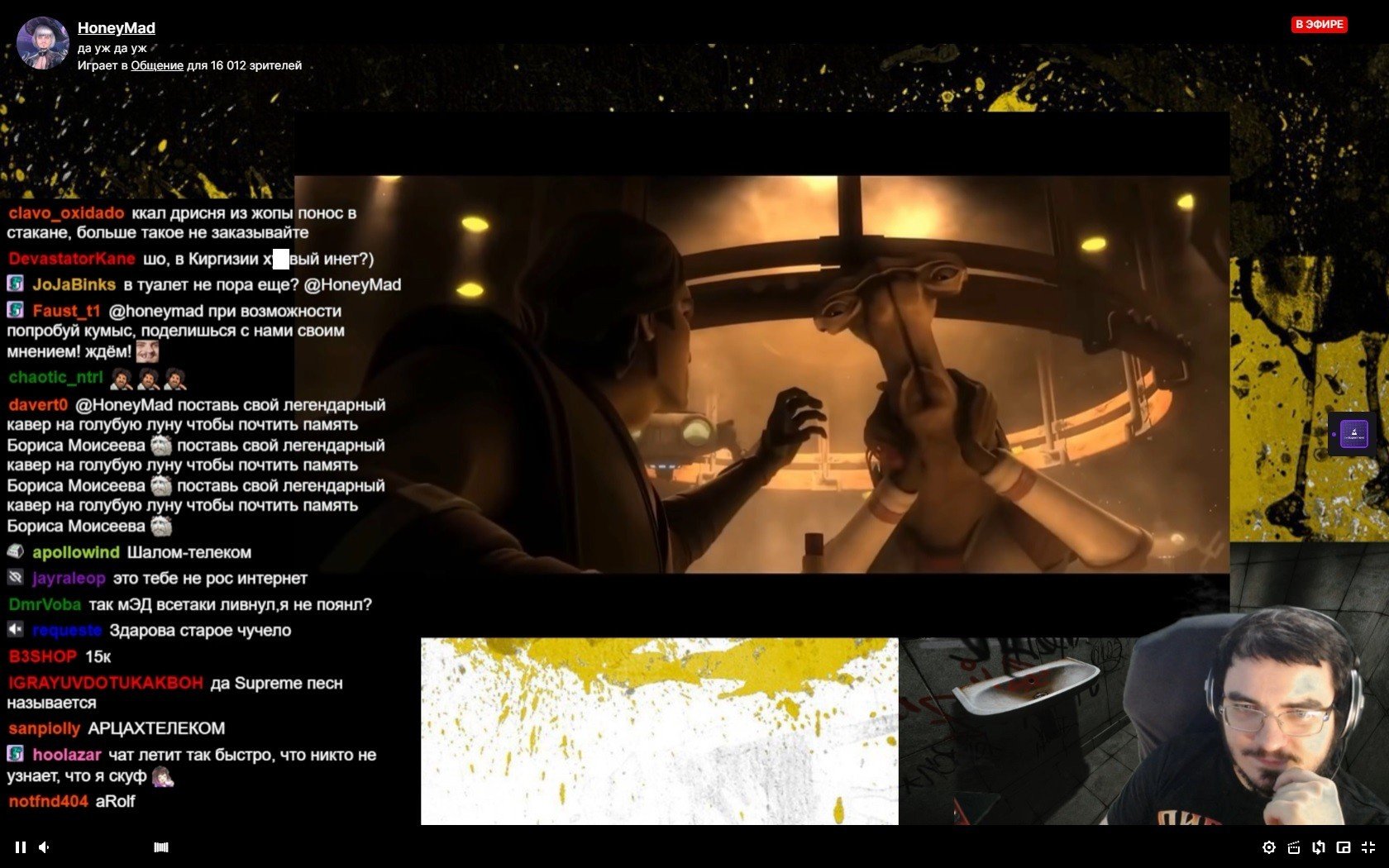Click the username davert0 in chat

(x=38, y=405)
